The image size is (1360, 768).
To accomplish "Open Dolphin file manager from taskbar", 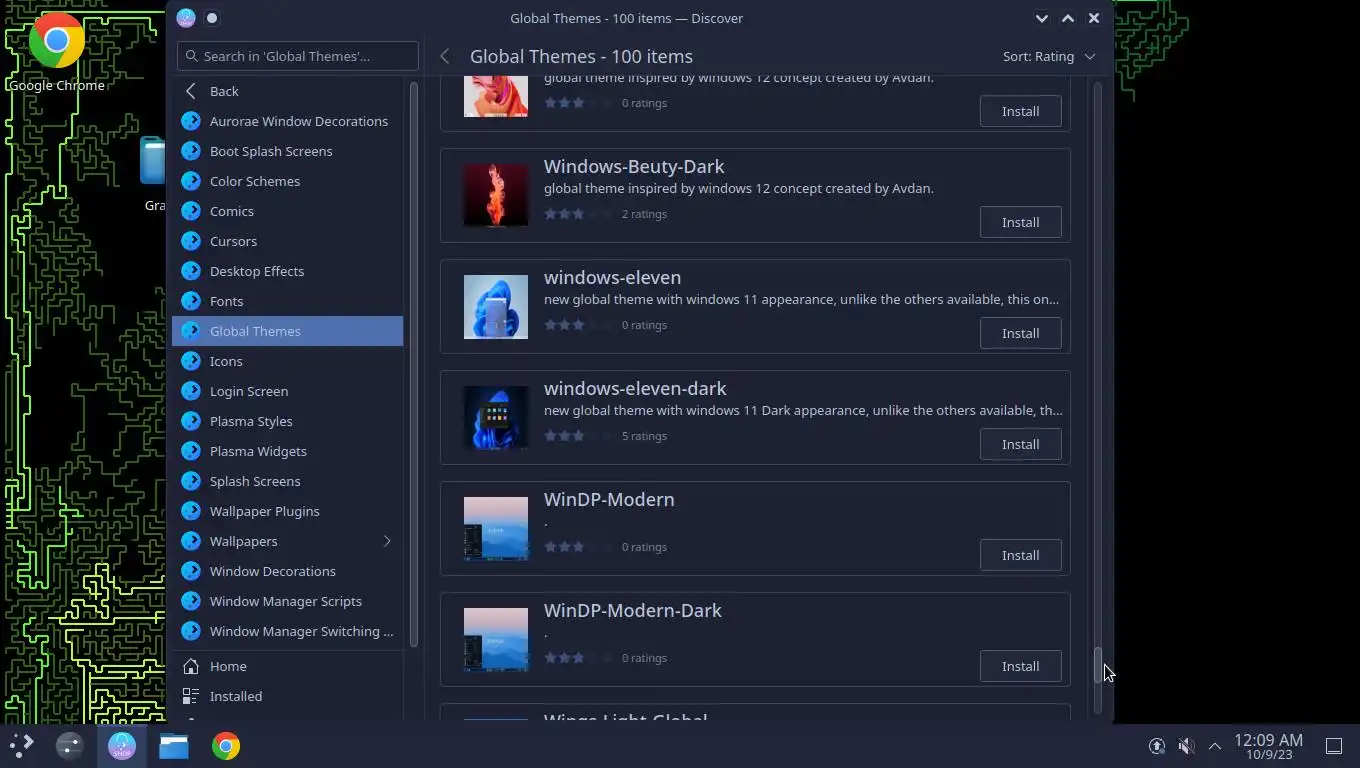I will click(174, 746).
